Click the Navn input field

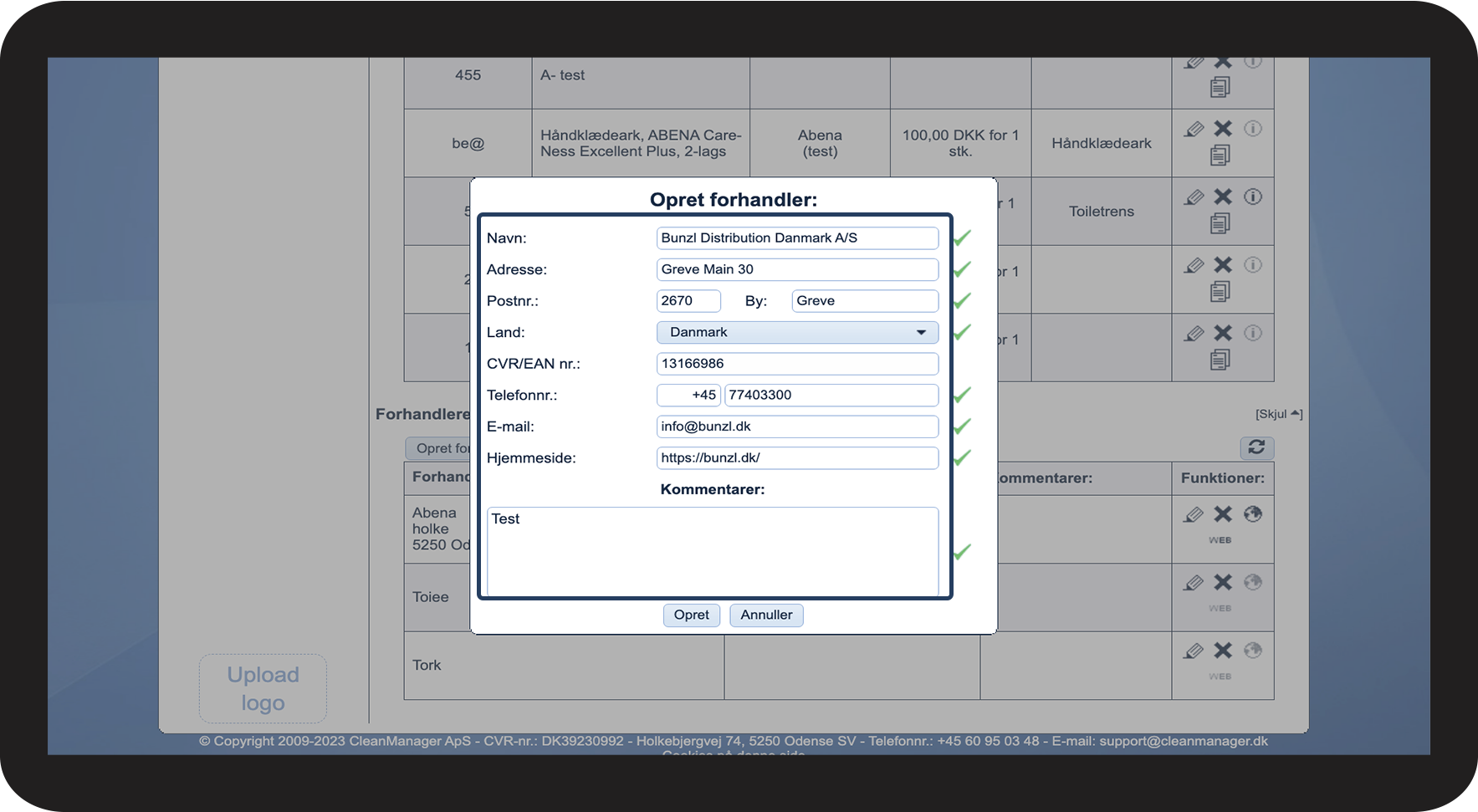[796, 238]
